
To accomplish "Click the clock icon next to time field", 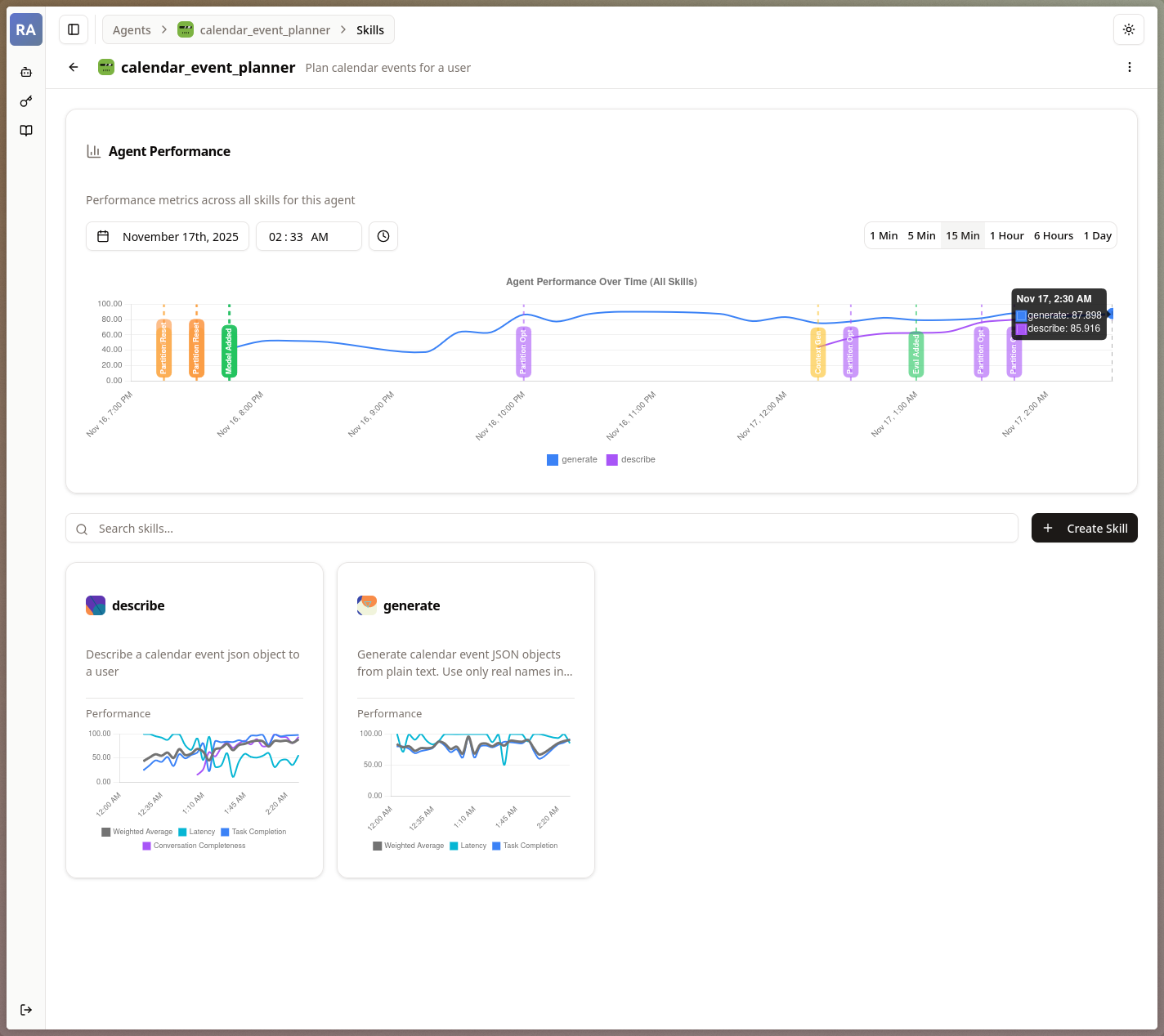I will [x=383, y=236].
